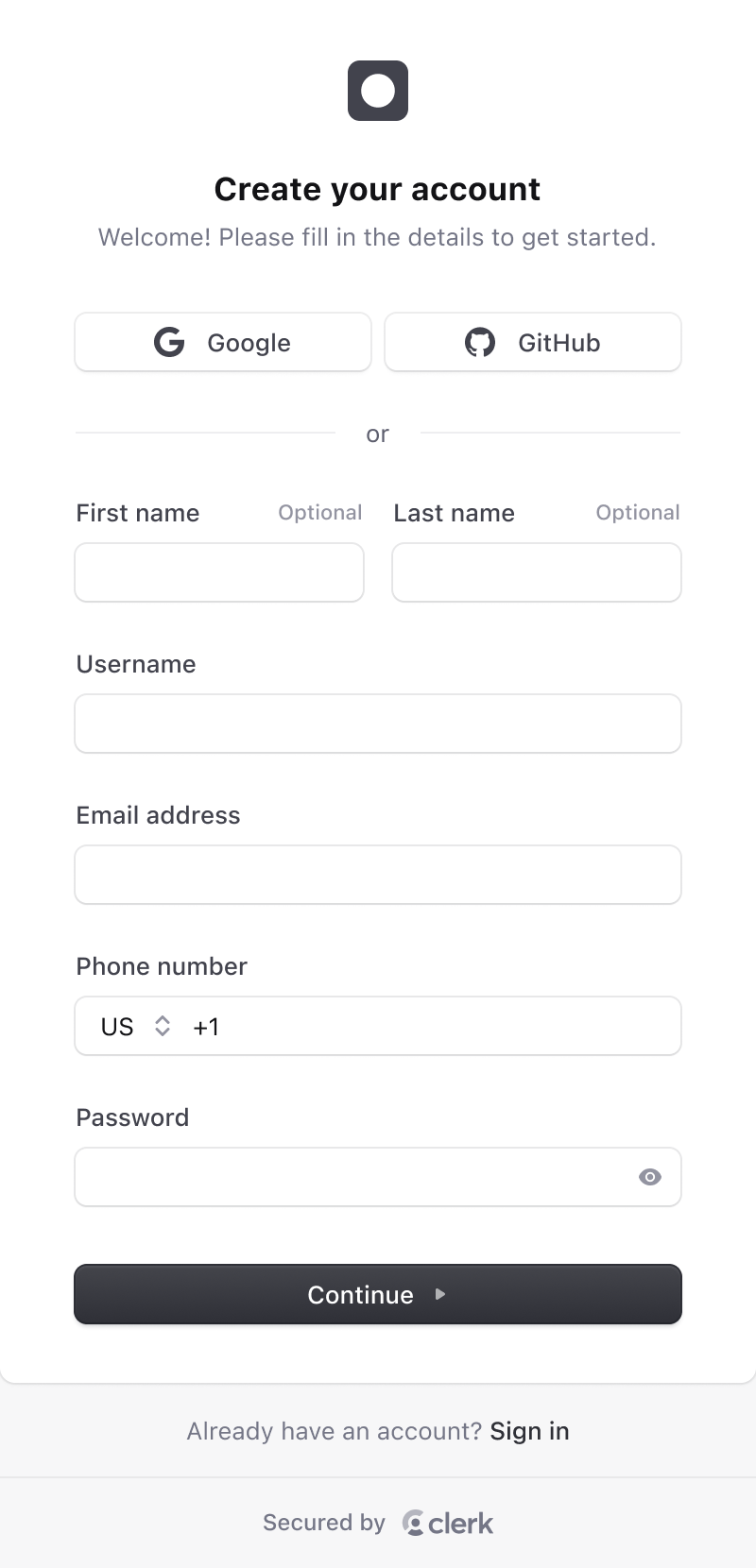Click inside the Email address field
756x1568 pixels.
(x=378, y=875)
